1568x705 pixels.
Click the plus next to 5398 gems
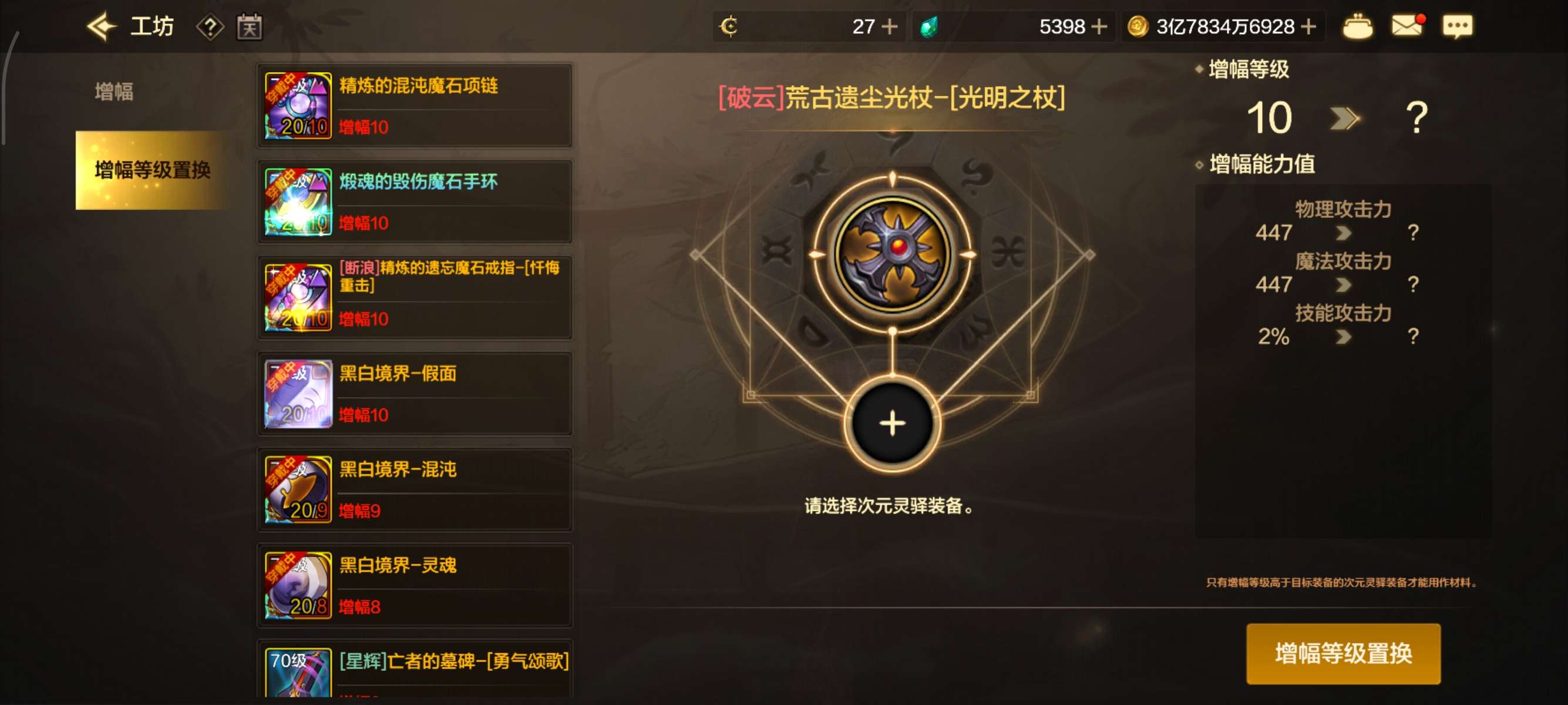click(x=1099, y=27)
